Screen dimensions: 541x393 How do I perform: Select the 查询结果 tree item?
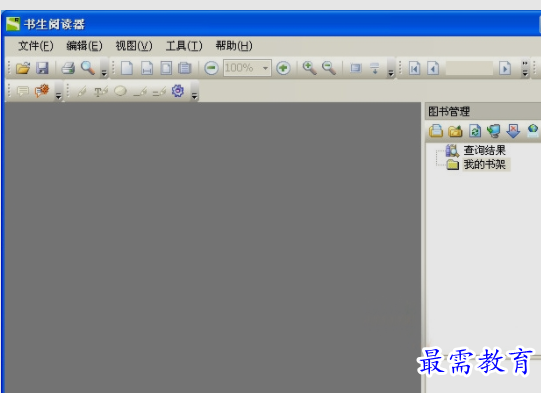484,150
